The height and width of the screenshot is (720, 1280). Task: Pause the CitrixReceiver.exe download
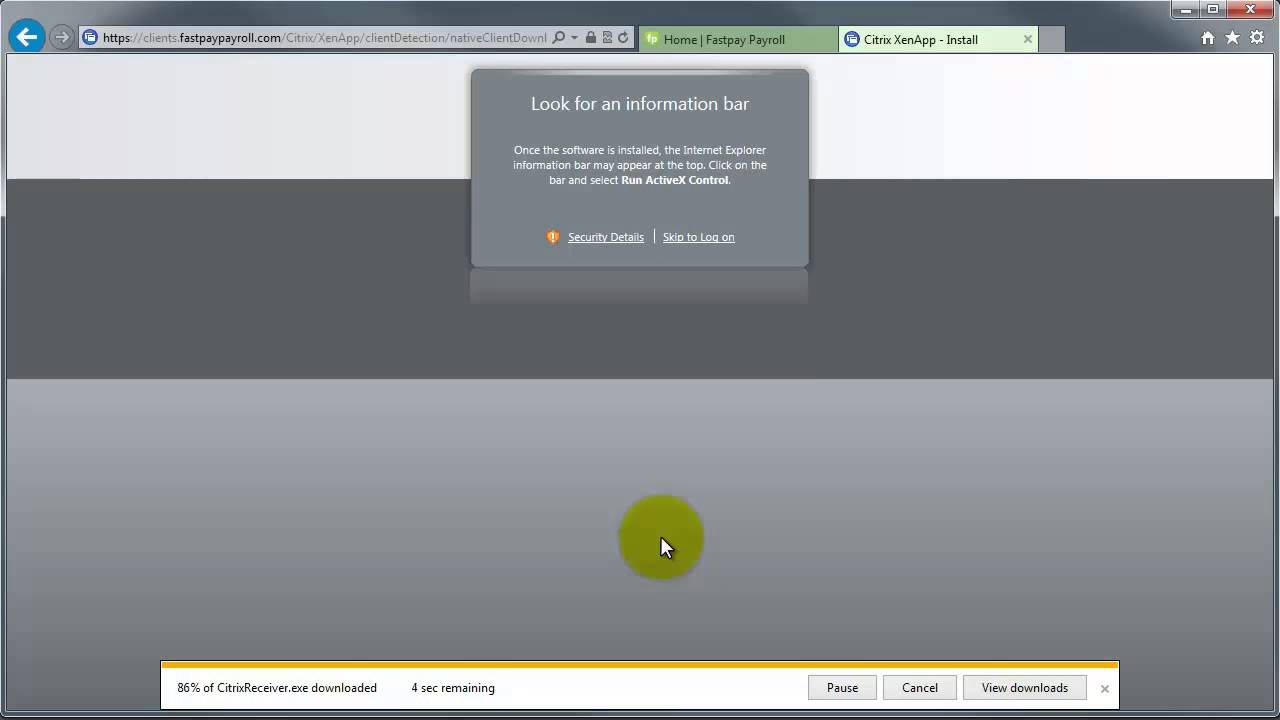point(842,688)
